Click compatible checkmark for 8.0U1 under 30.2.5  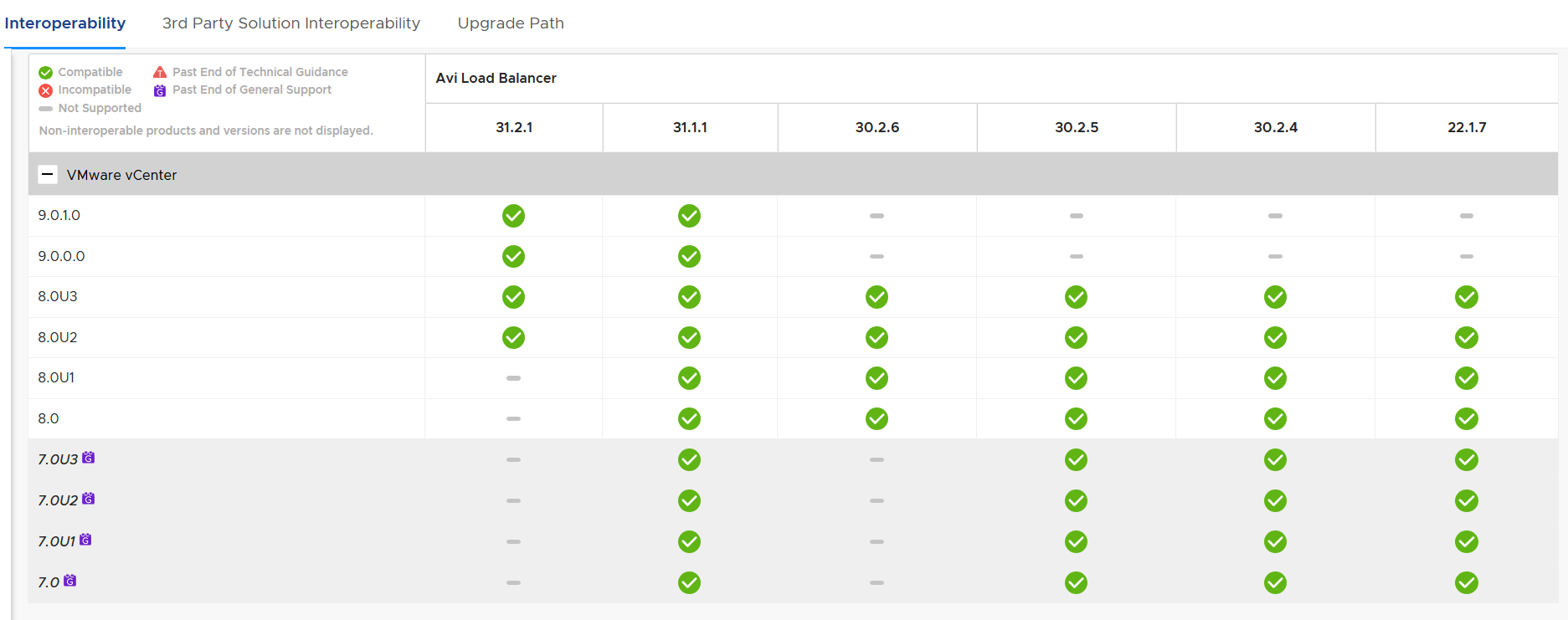click(x=1076, y=378)
